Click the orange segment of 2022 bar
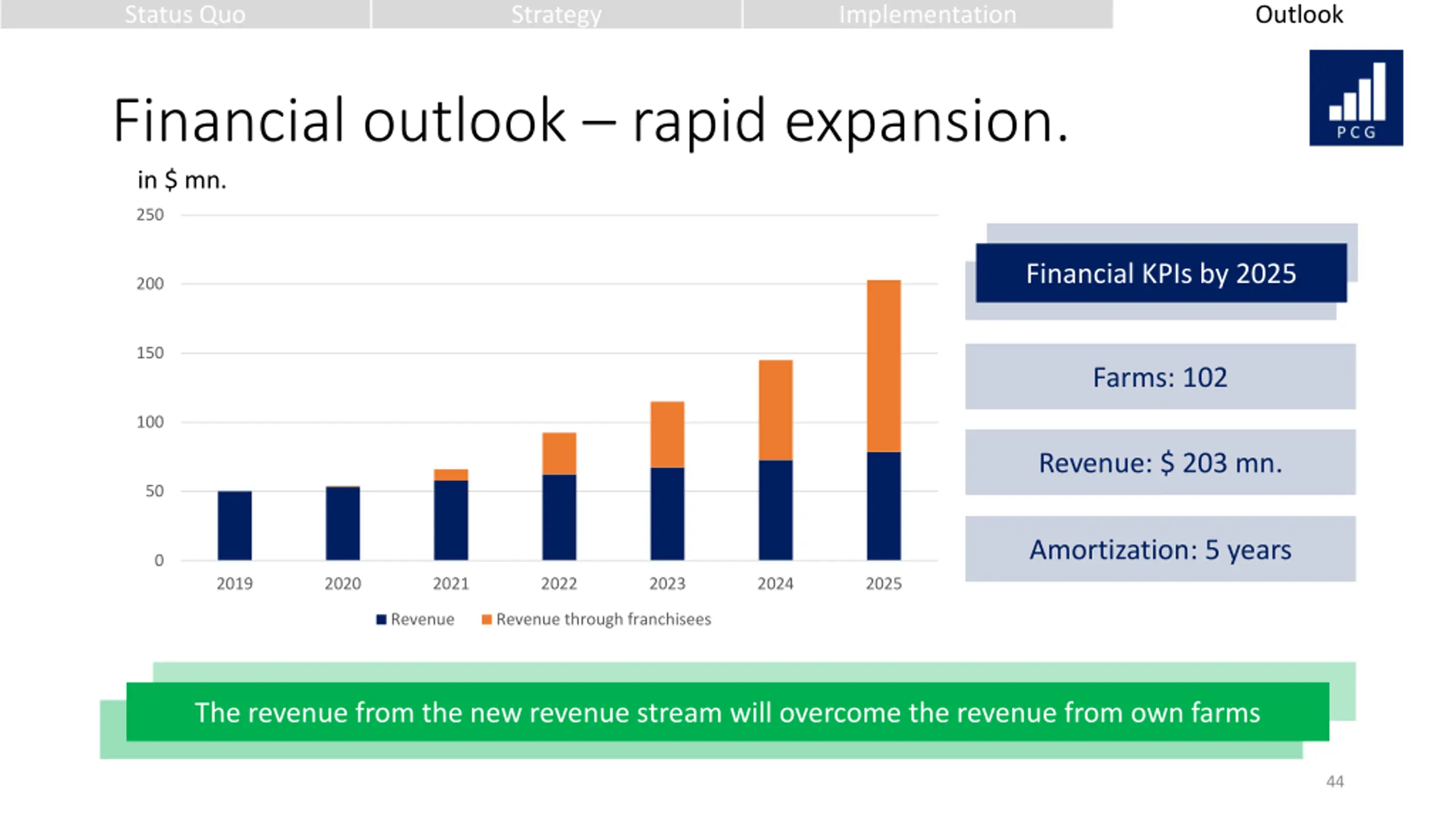The width and height of the screenshot is (1456, 819). (x=559, y=454)
